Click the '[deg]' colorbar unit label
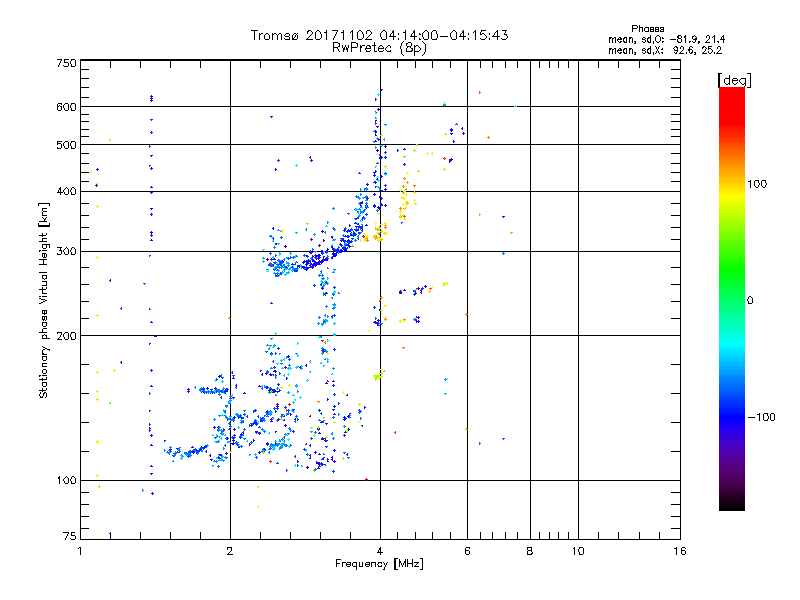The width and height of the screenshot is (800, 600). 734,80
